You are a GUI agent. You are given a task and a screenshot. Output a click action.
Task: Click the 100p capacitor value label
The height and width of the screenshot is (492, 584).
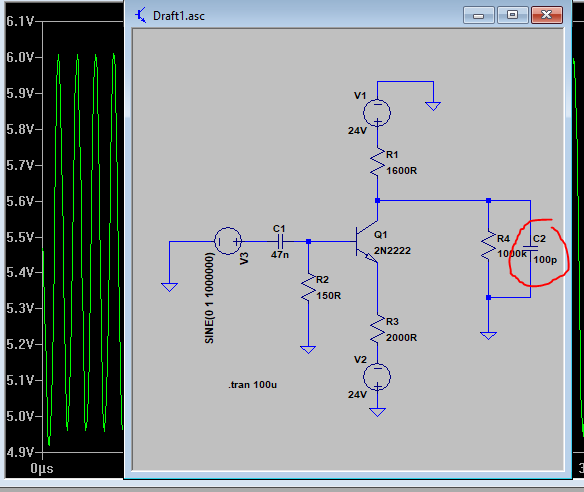click(x=545, y=260)
